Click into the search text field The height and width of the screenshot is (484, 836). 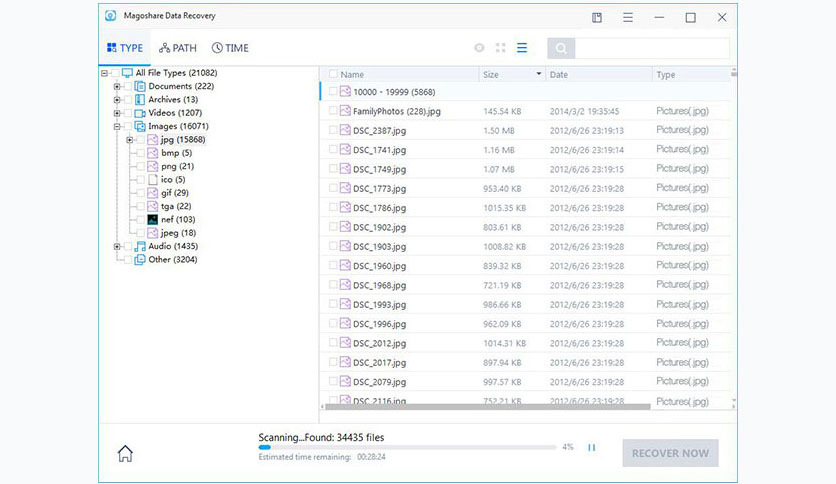pyautogui.click(x=652, y=49)
